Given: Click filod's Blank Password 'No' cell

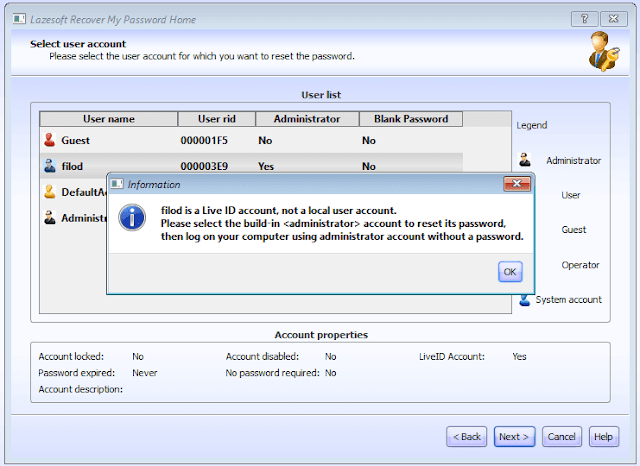Looking at the screenshot, I should 369,166.
